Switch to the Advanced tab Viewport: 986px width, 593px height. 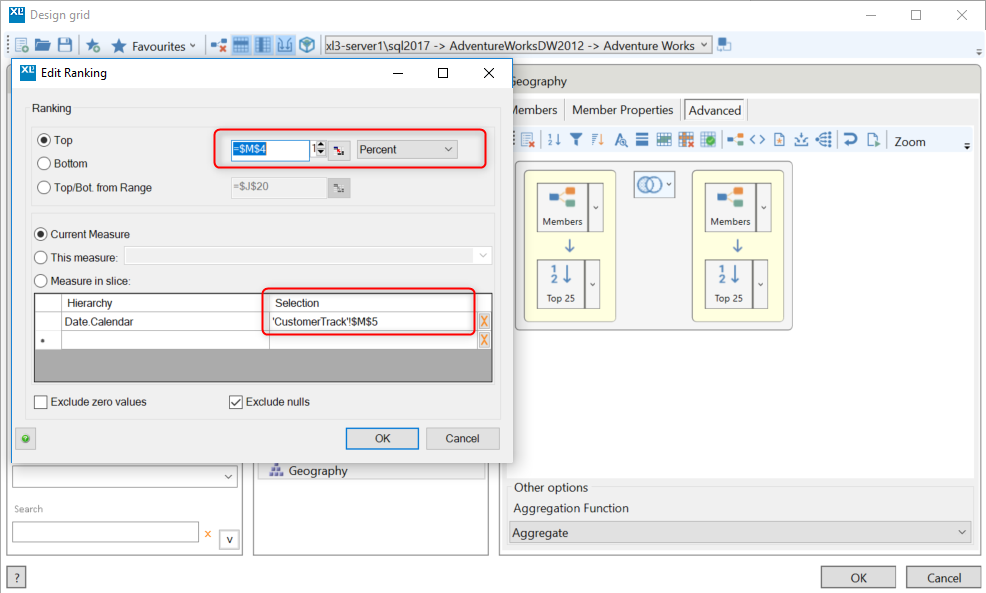click(714, 110)
